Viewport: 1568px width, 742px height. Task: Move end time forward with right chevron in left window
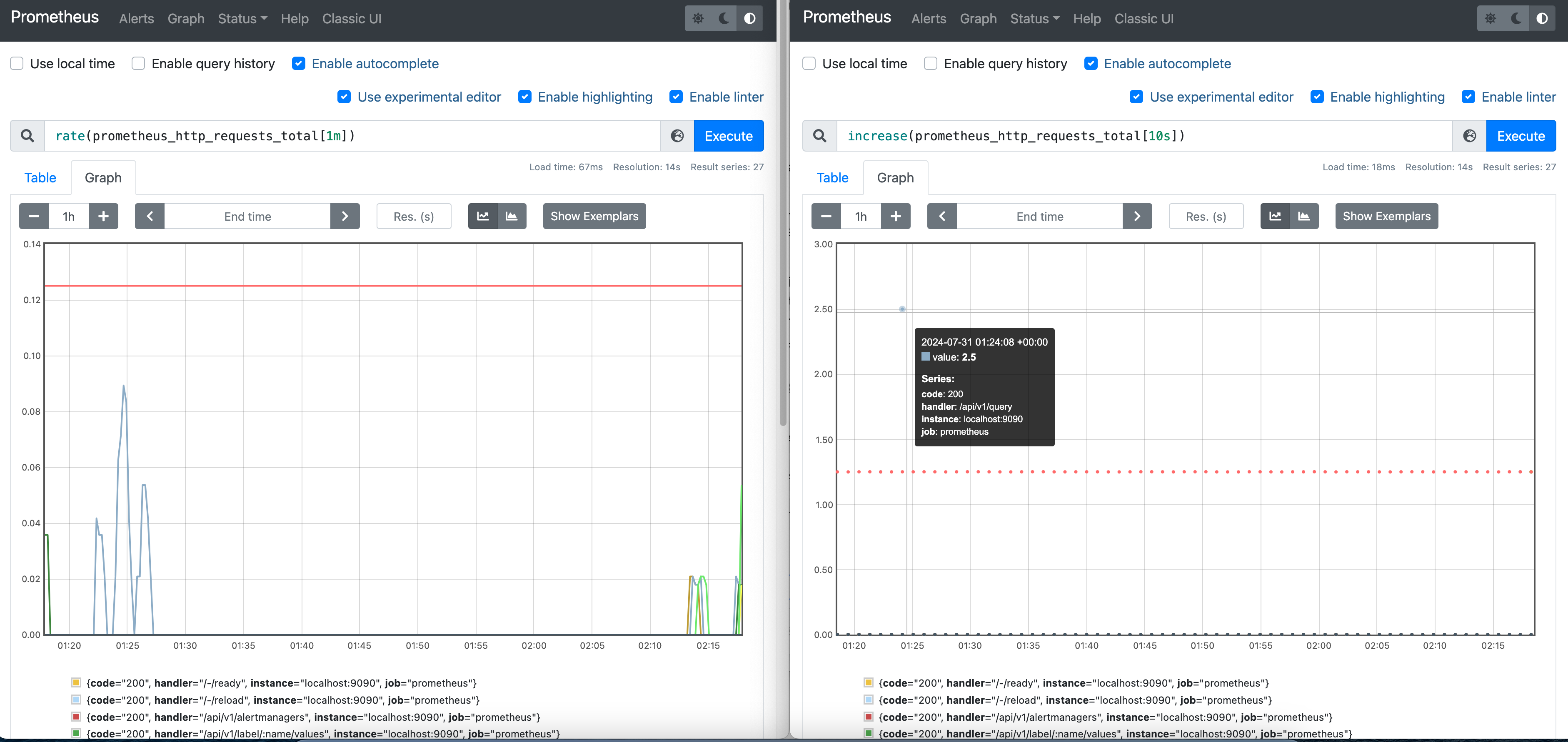coord(345,216)
